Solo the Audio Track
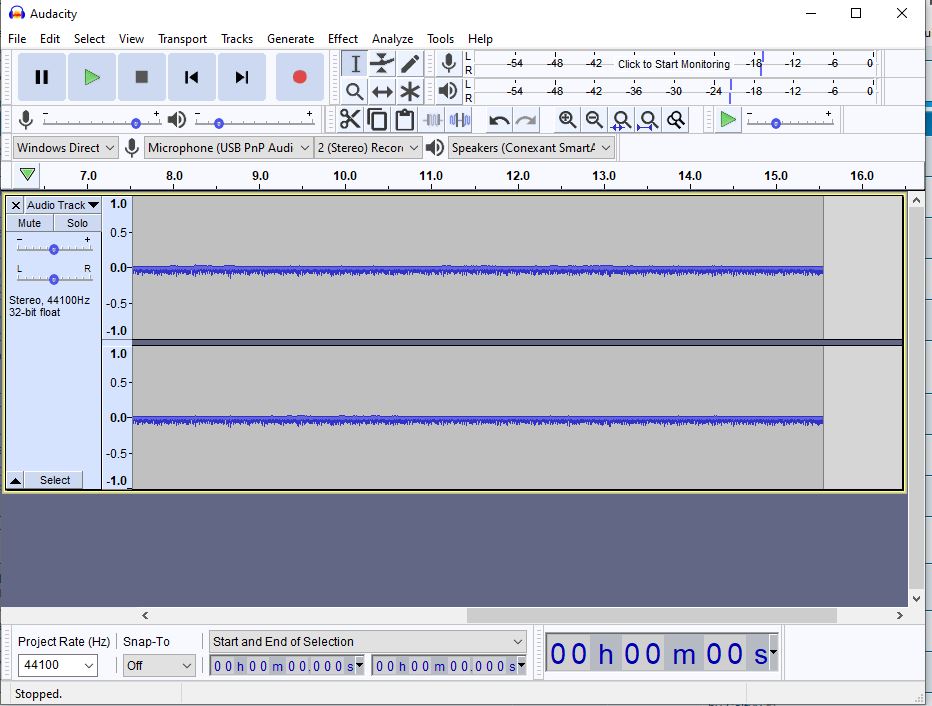This screenshot has width=932, height=706. click(x=77, y=223)
